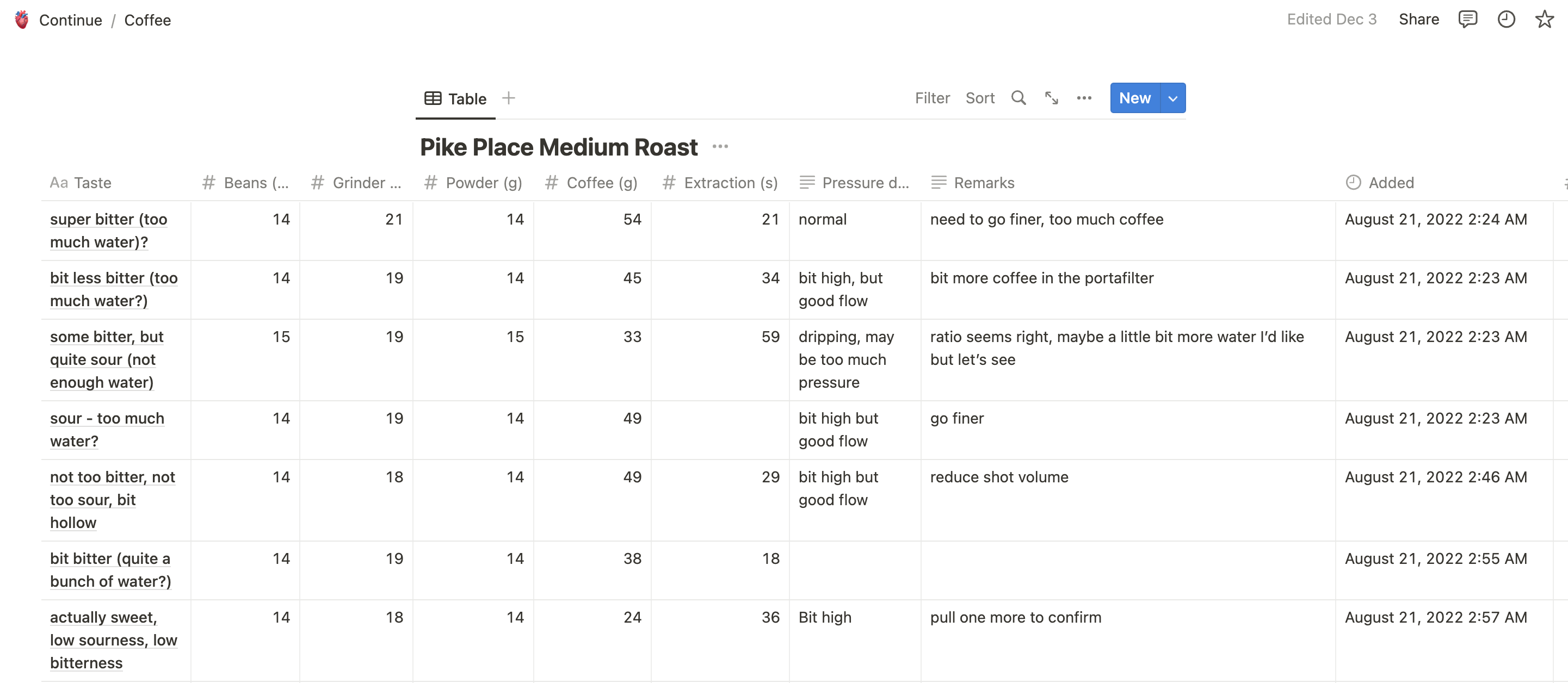Open the Pike Place Medium Roast title ellipsis menu
The width and height of the screenshot is (1568, 683).
720,147
